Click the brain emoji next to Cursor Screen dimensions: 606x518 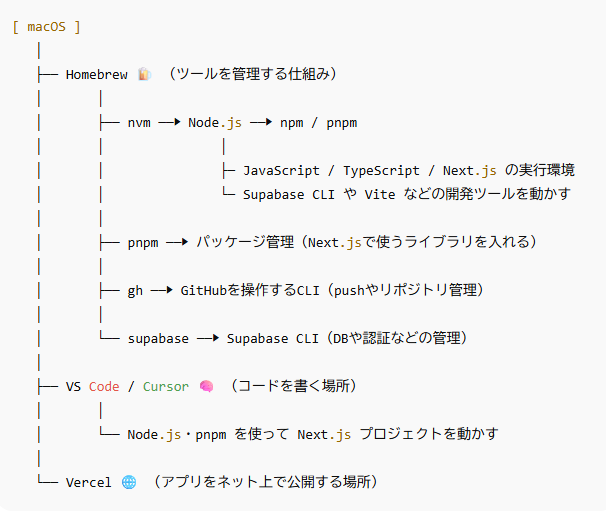206,386
